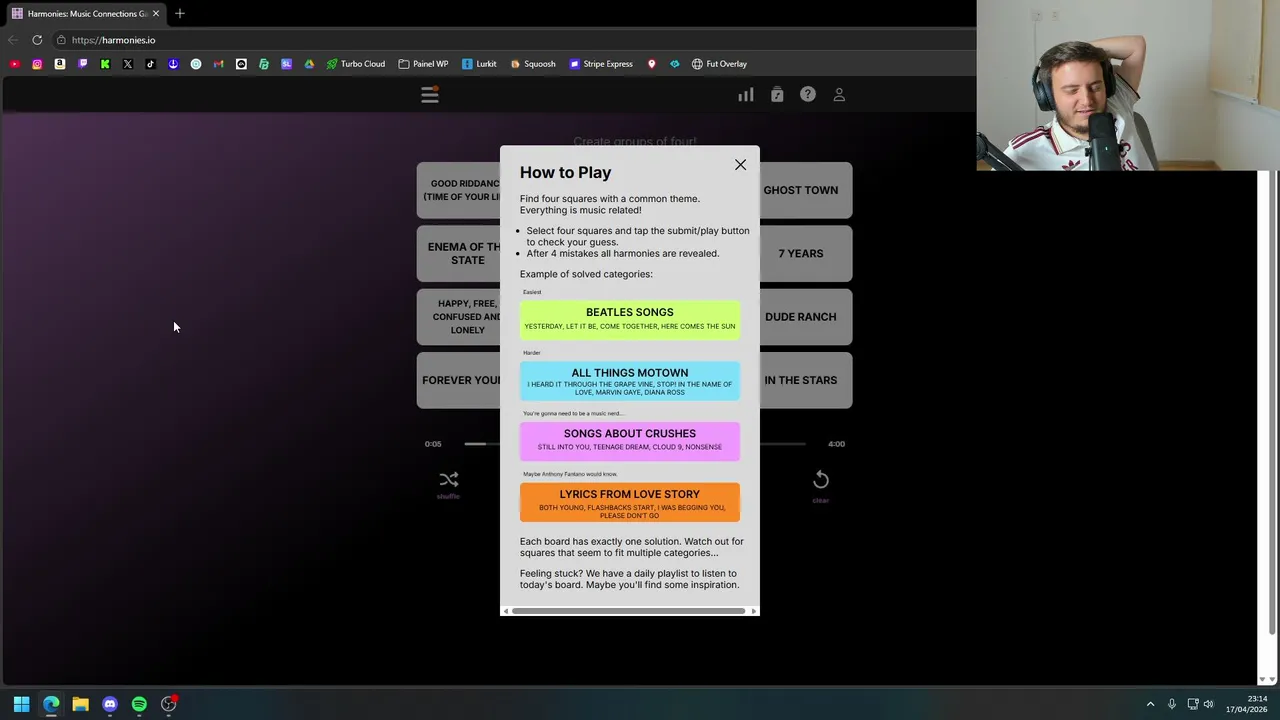Click the SONGS ABOUT CRUSHES example category

[630, 440]
